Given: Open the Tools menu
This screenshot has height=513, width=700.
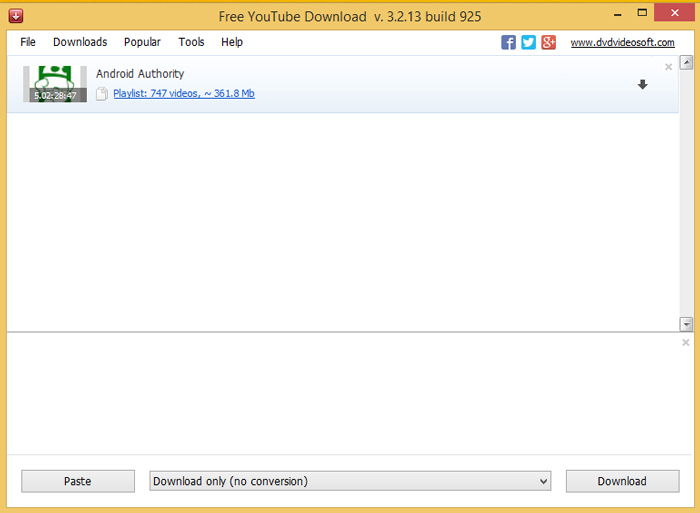Looking at the screenshot, I should point(191,42).
